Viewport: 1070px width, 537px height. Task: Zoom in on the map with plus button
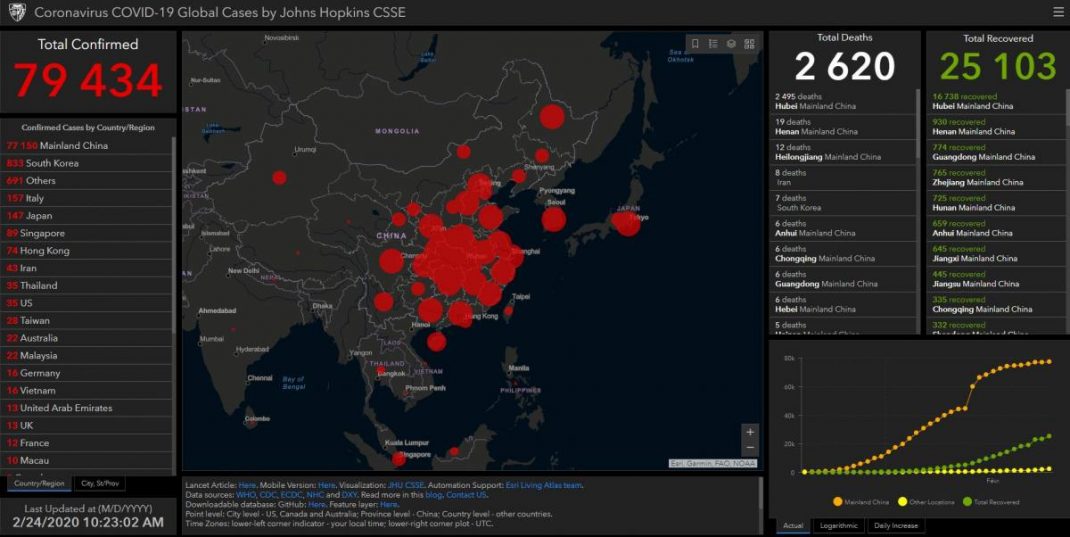pos(750,432)
